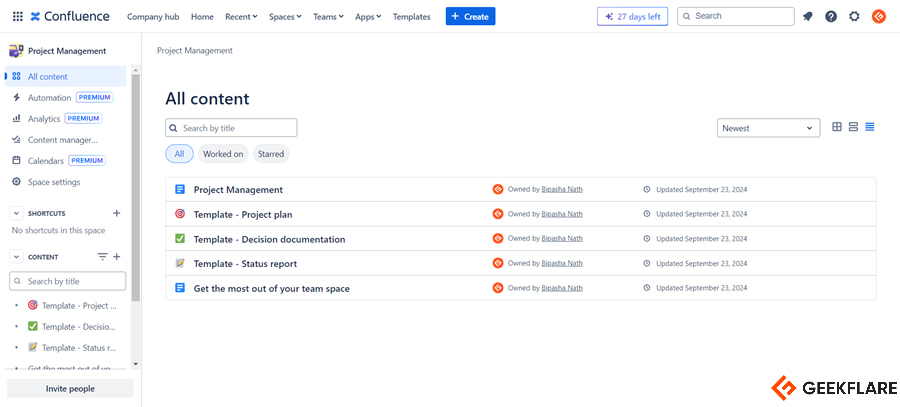The image size is (900, 407).
Task: Switch to the list view icon
Action: coord(870,127)
